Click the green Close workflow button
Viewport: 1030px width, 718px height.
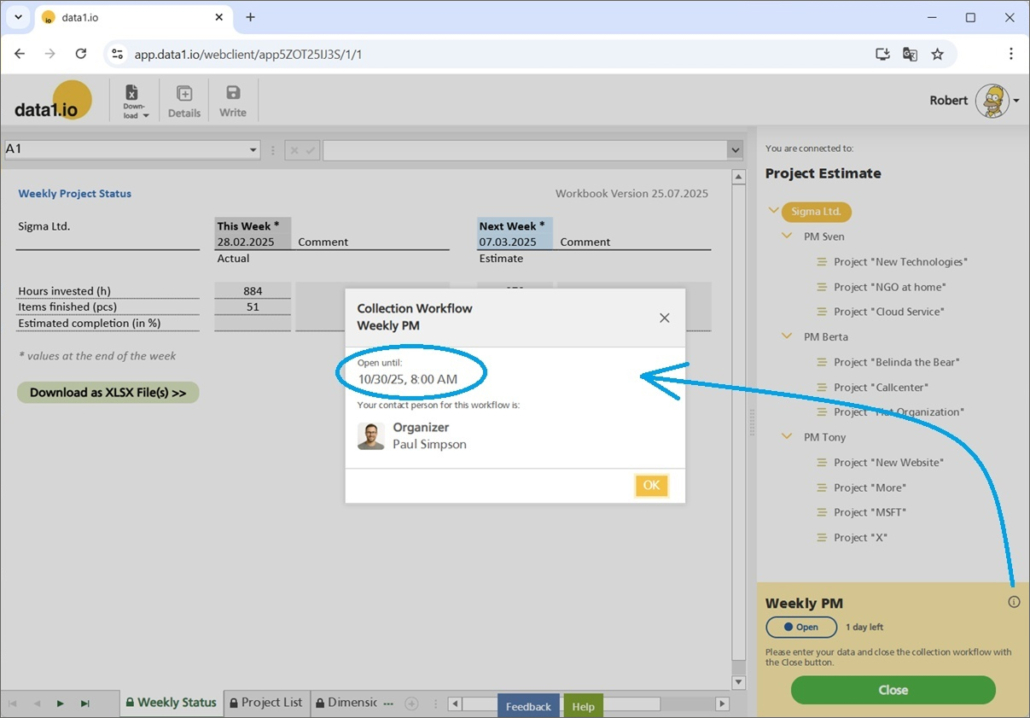pyautogui.click(x=892, y=690)
